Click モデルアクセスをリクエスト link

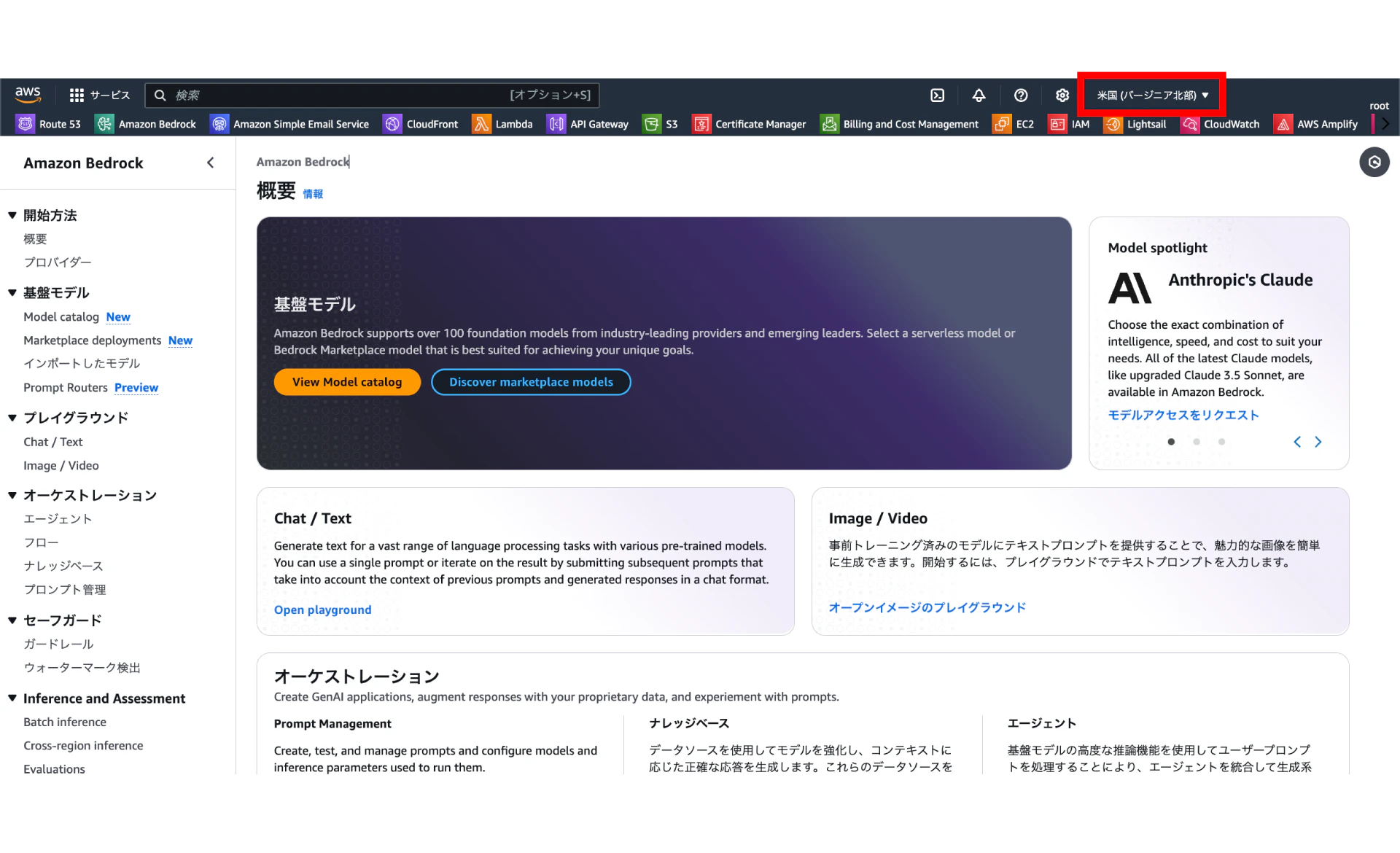1183,415
